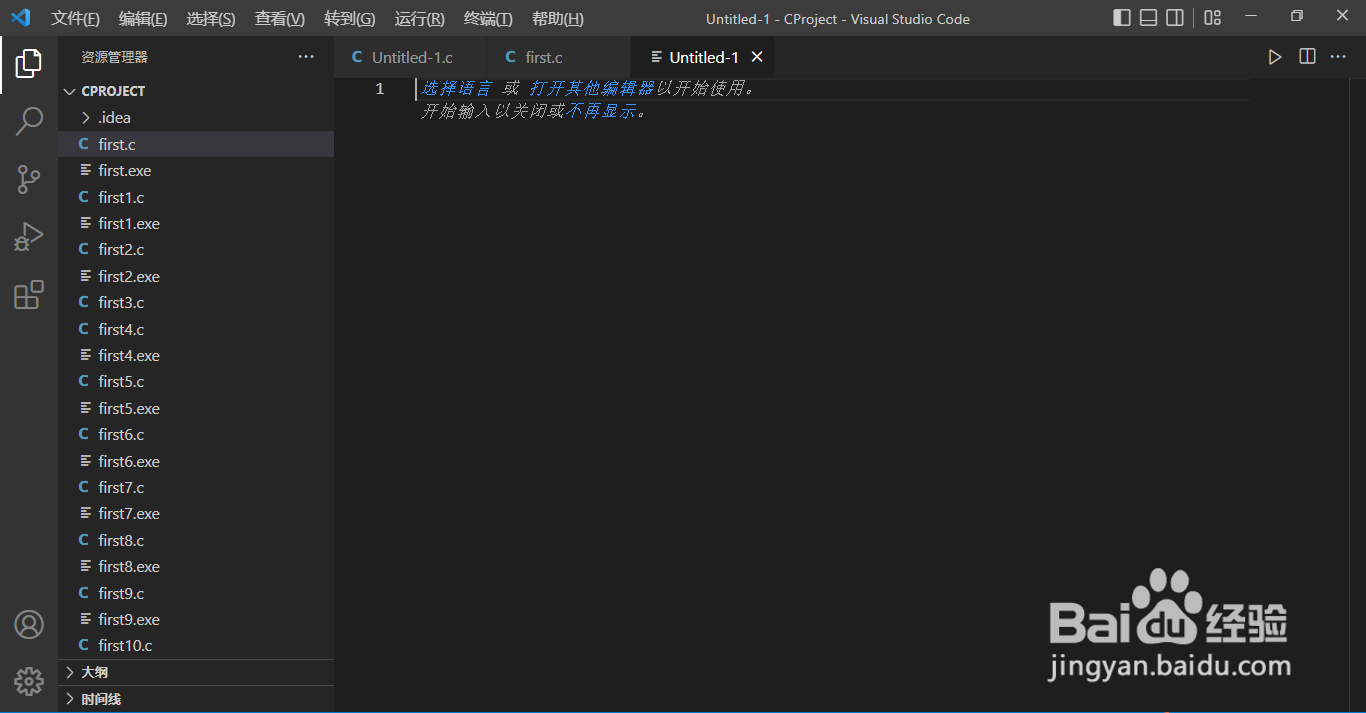
Task: Select first.exe in the explorer
Action: click(x=196, y=171)
